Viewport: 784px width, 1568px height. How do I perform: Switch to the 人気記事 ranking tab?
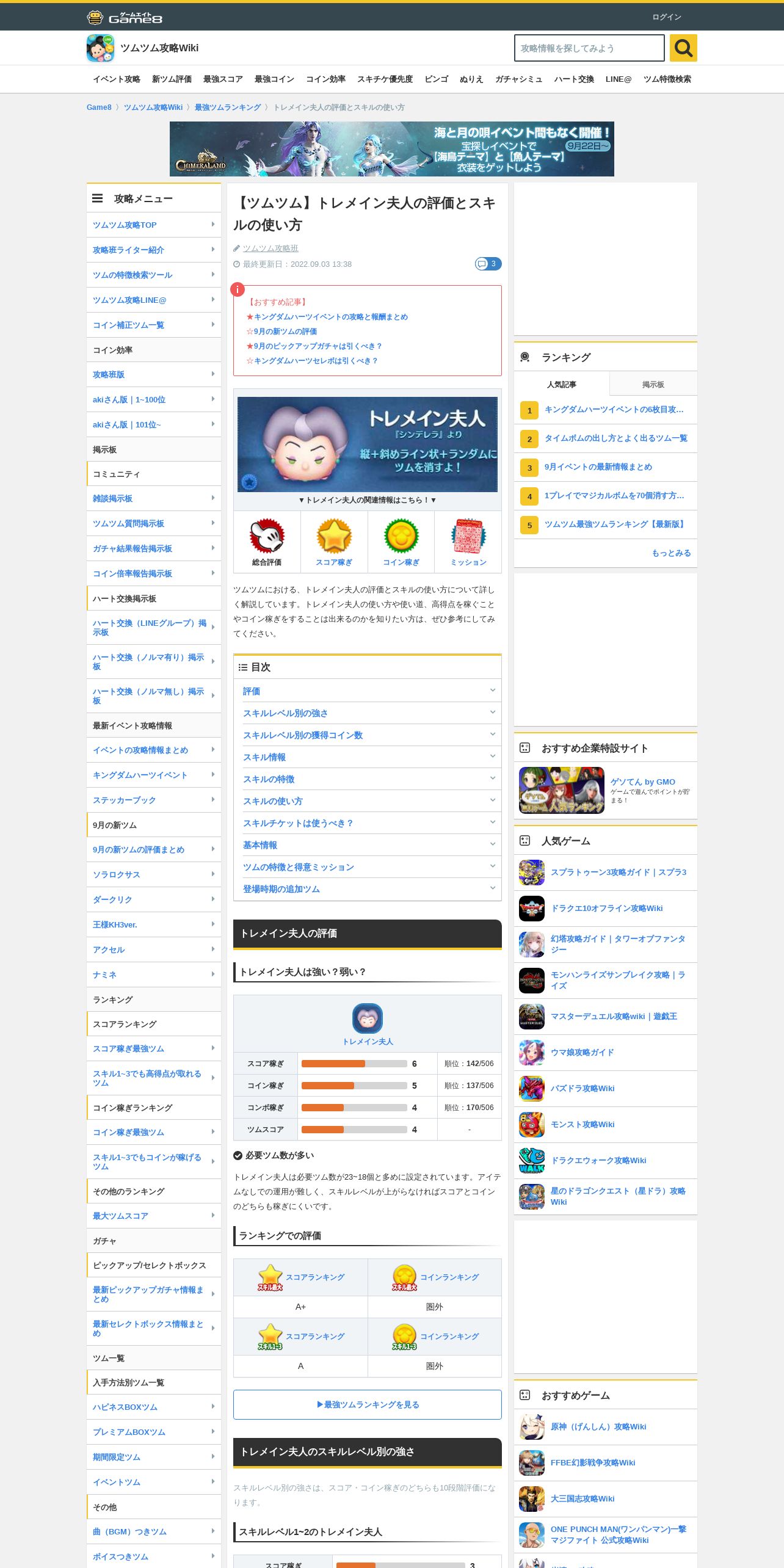[x=561, y=384]
